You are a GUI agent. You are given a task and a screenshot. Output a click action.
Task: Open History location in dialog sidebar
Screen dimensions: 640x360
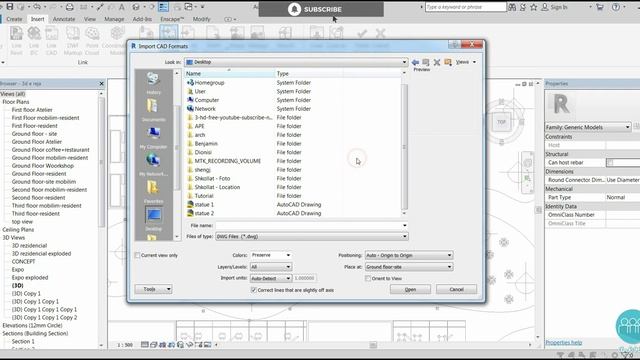pos(153,82)
